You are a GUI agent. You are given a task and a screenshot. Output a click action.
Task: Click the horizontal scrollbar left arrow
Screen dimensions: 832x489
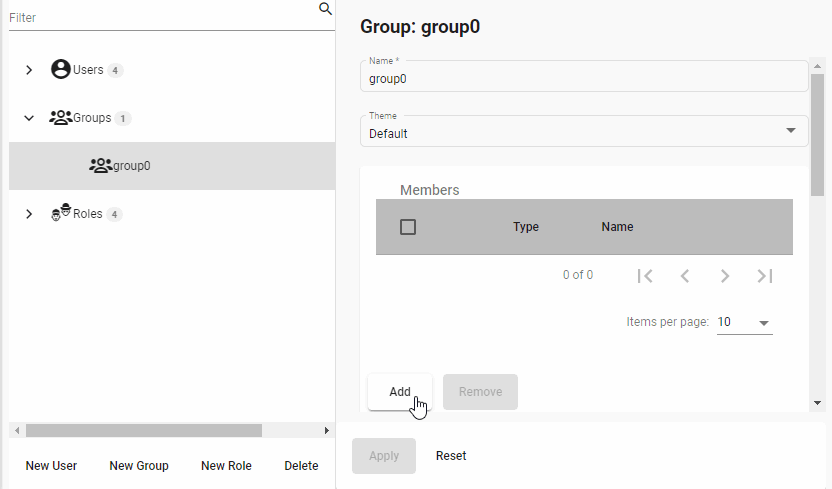[17, 431]
